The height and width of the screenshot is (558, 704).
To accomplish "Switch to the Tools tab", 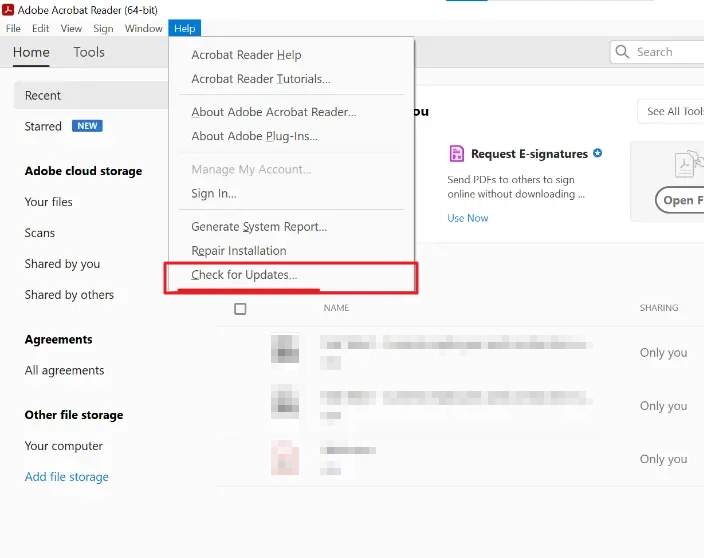I will click(89, 52).
